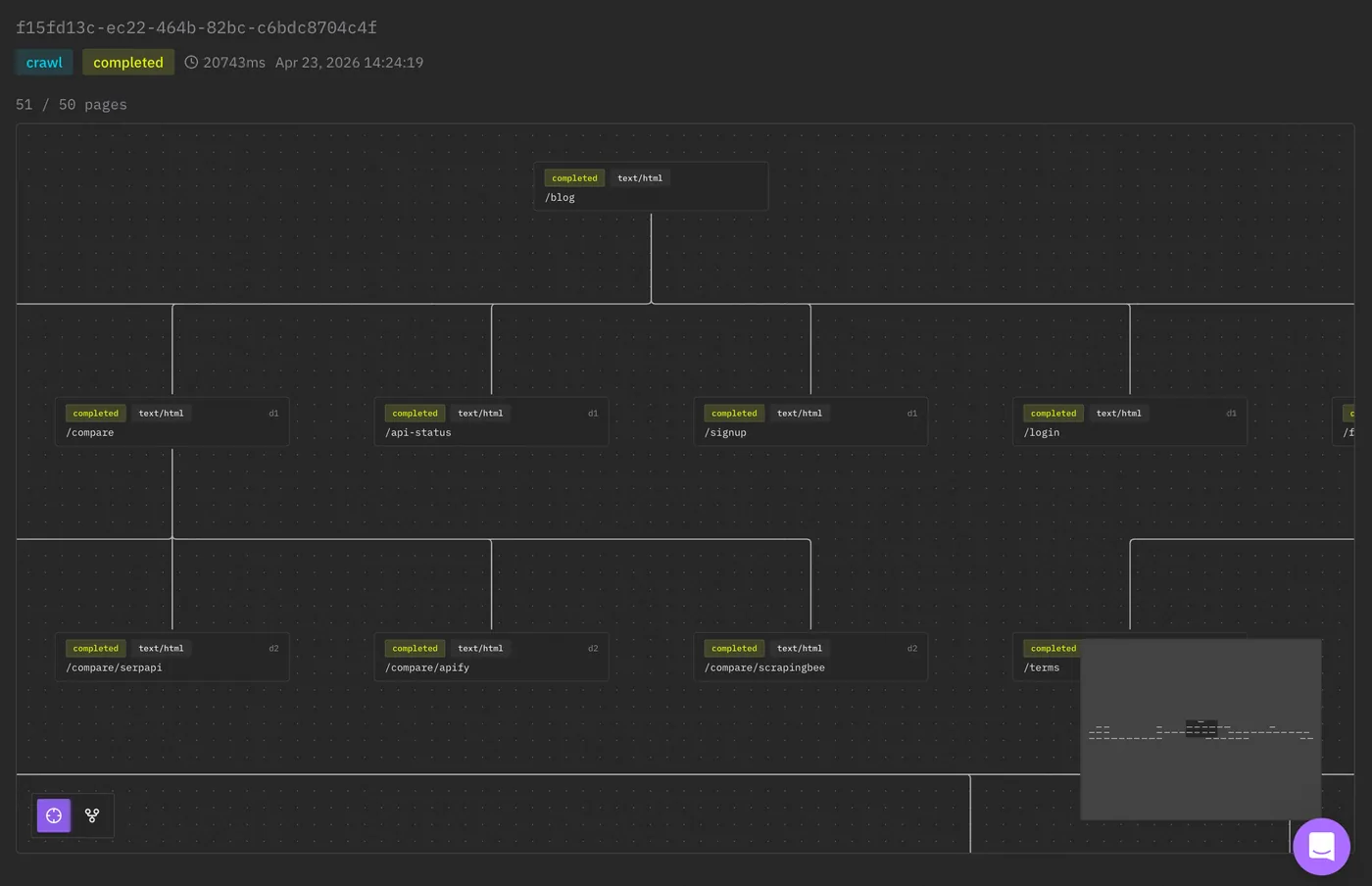Collapse the /blog root node

(651, 186)
